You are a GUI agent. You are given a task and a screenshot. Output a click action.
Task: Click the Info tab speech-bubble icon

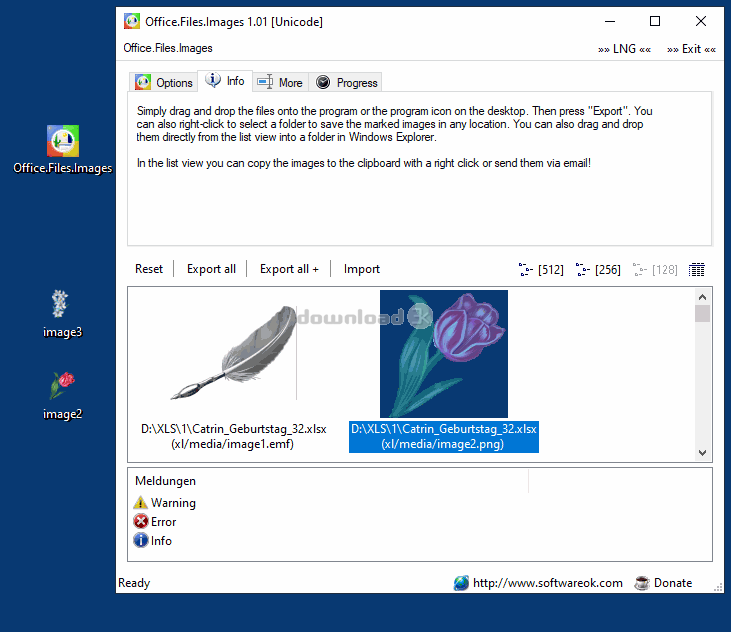(213, 80)
